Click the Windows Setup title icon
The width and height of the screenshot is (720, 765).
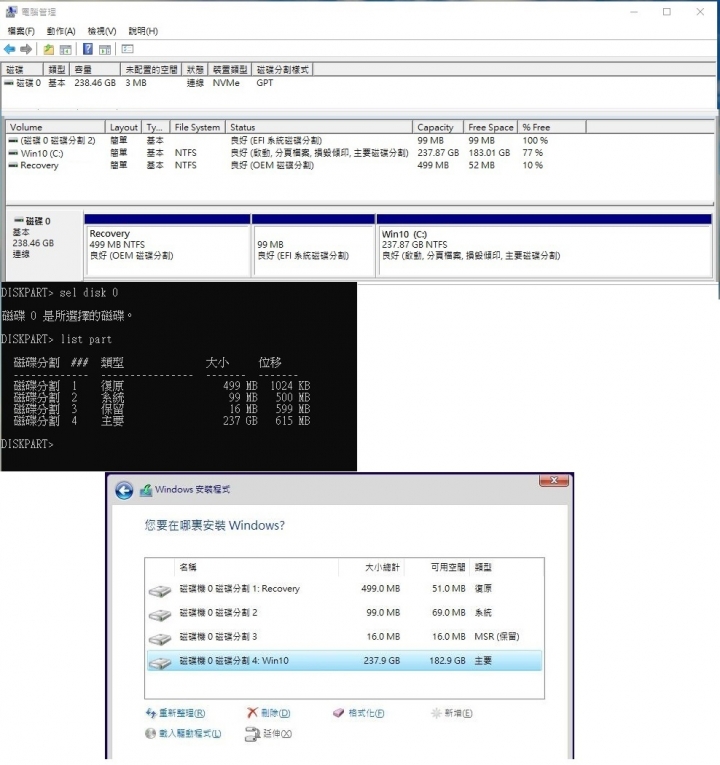coord(146,490)
